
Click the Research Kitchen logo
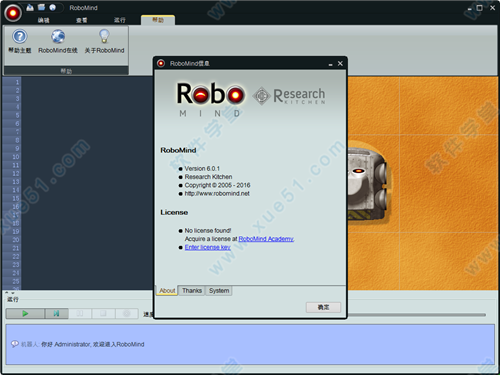289,96
